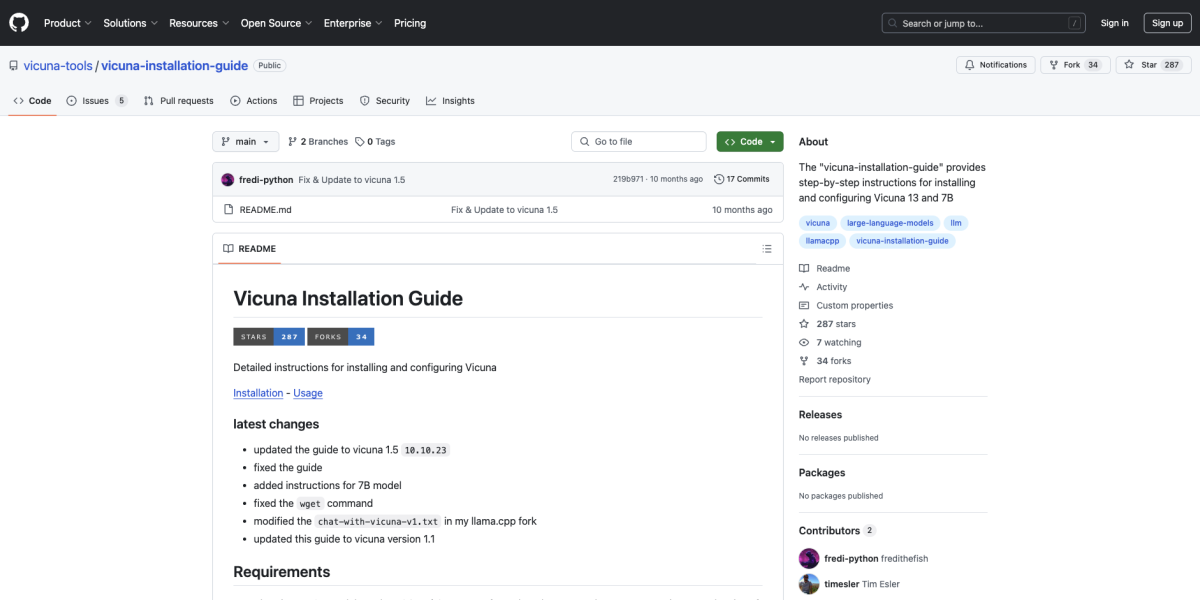1200x600 pixels.
Task: Select the llamacpp topic tag
Action: click(822, 241)
